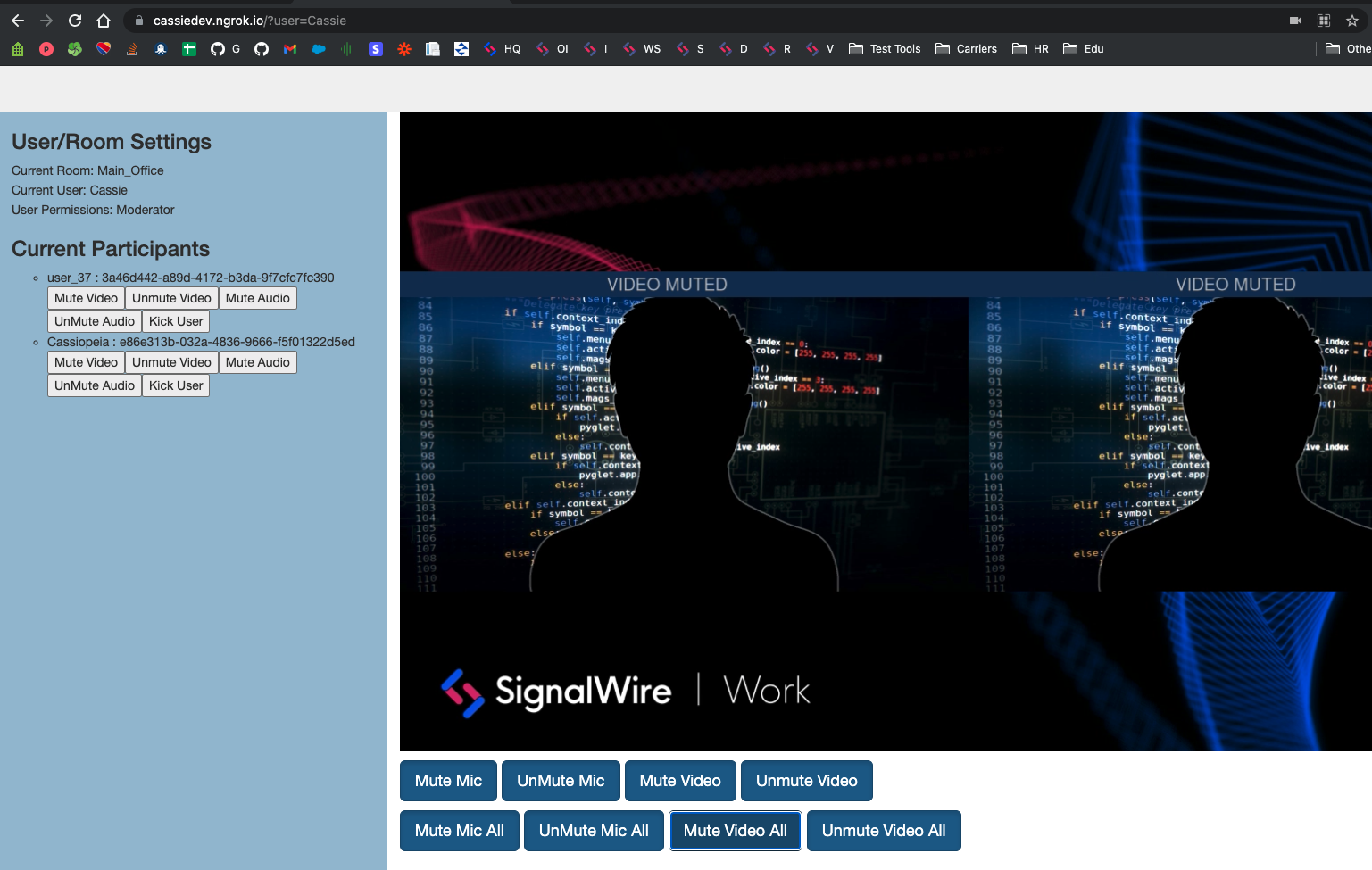
Task: Open the SignalWire OI bookmark
Action: coord(553,49)
